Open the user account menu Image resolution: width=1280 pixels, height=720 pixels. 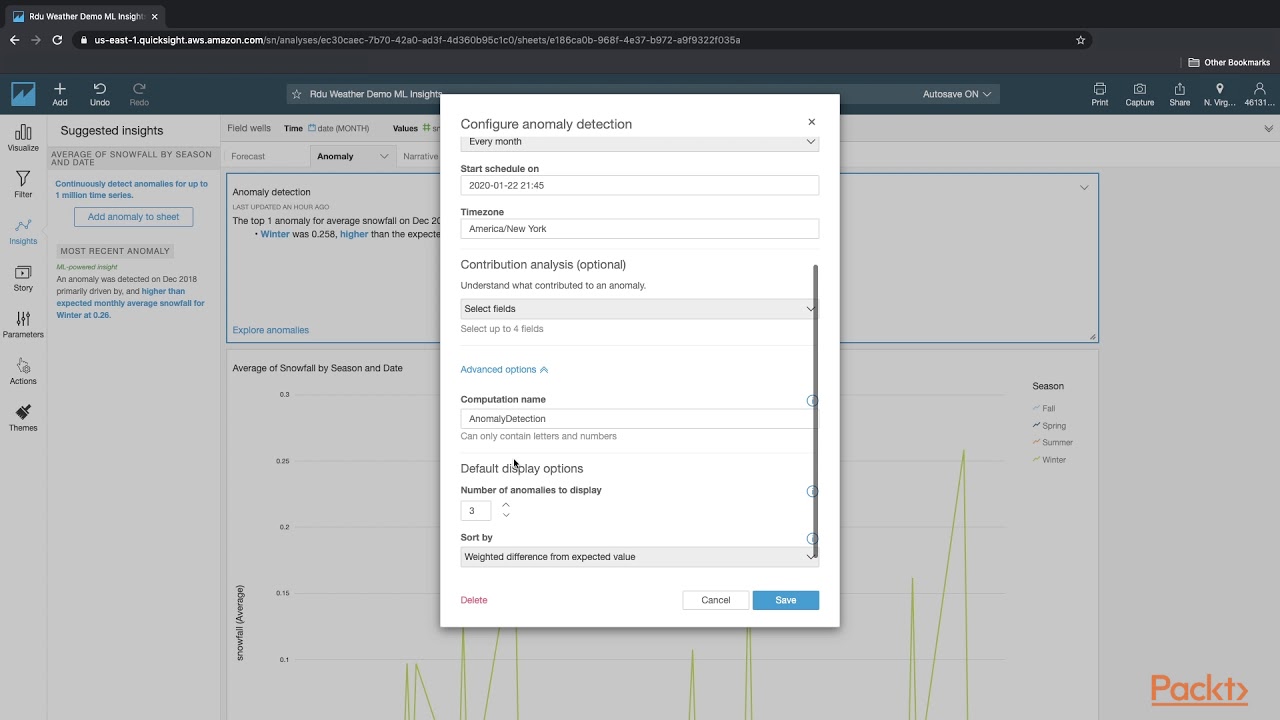1259,94
